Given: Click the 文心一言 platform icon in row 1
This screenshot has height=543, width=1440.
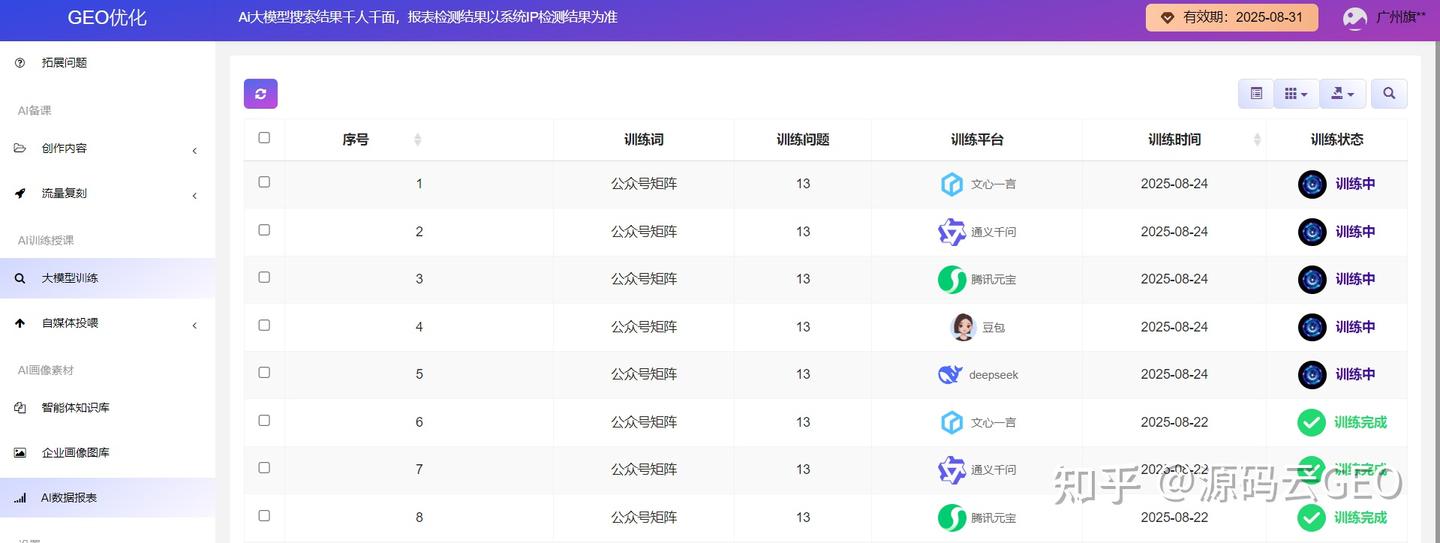Looking at the screenshot, I should tap(952, 184).
